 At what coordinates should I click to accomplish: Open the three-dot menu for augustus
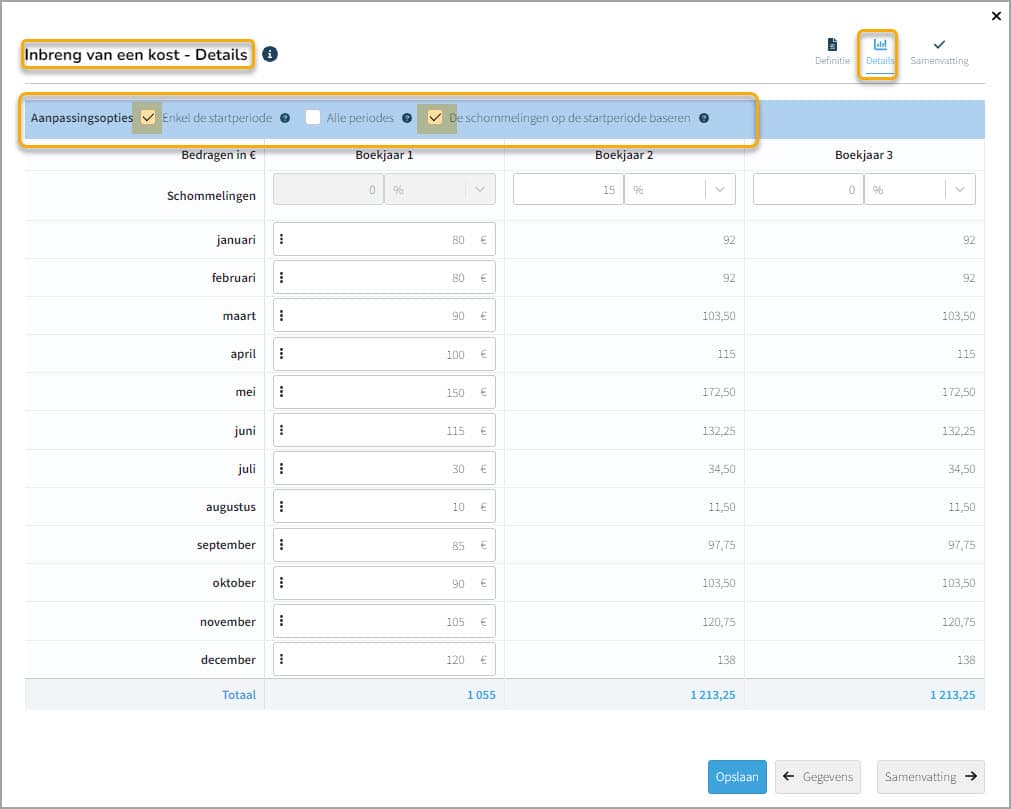click(x=282, y=506)
